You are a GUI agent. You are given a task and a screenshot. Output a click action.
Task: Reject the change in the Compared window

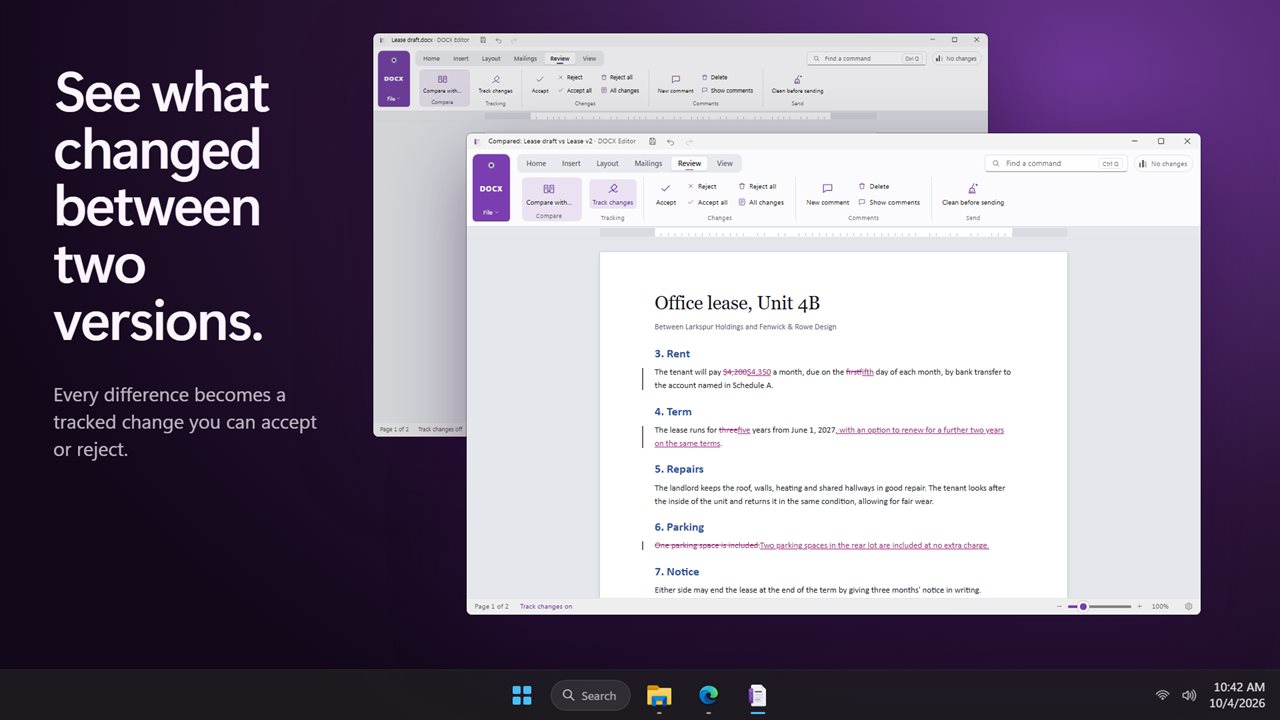point(702,186)
